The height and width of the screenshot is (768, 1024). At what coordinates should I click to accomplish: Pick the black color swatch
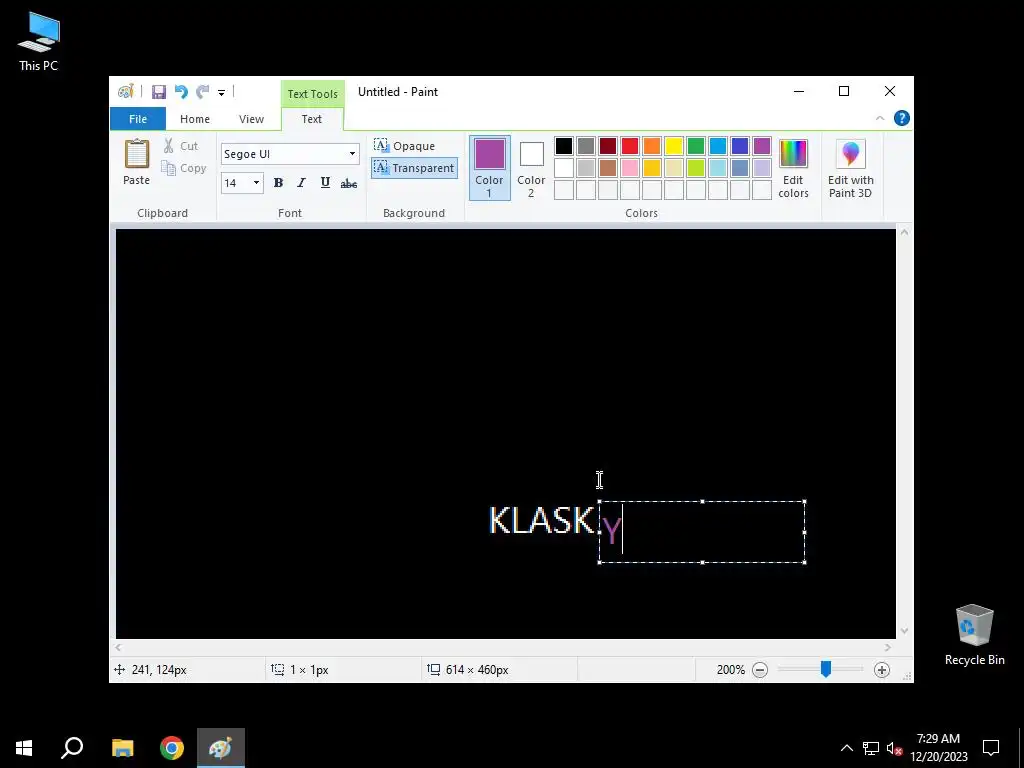click(564, 146)
